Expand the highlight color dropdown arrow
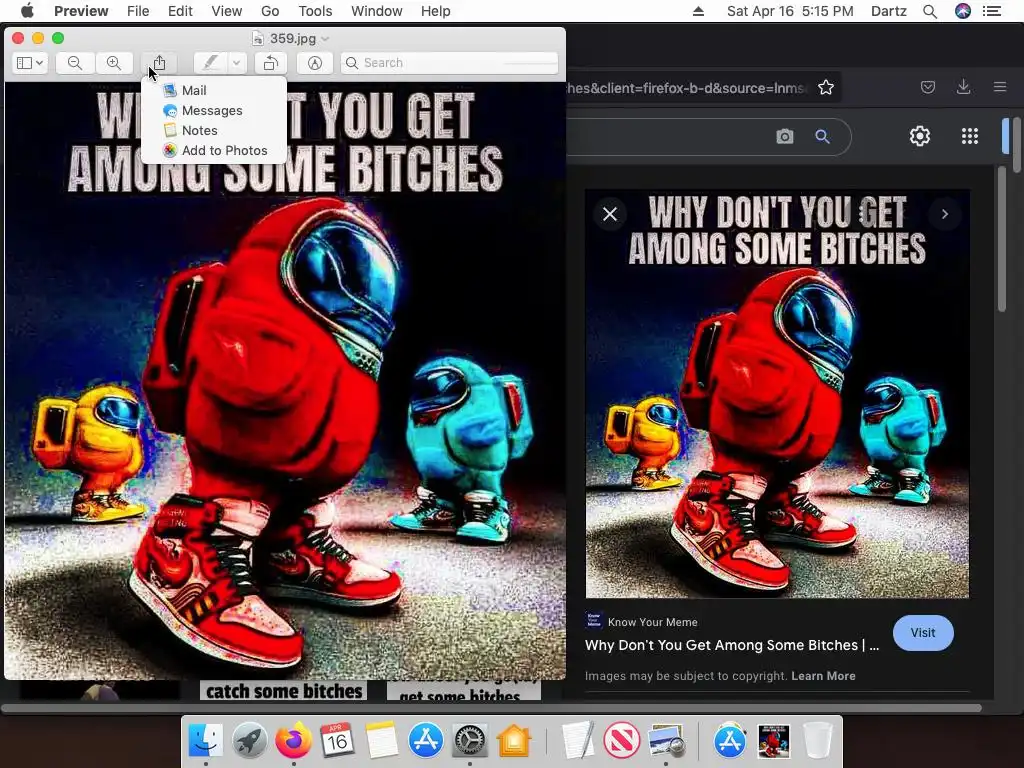 tap(236, 63)
